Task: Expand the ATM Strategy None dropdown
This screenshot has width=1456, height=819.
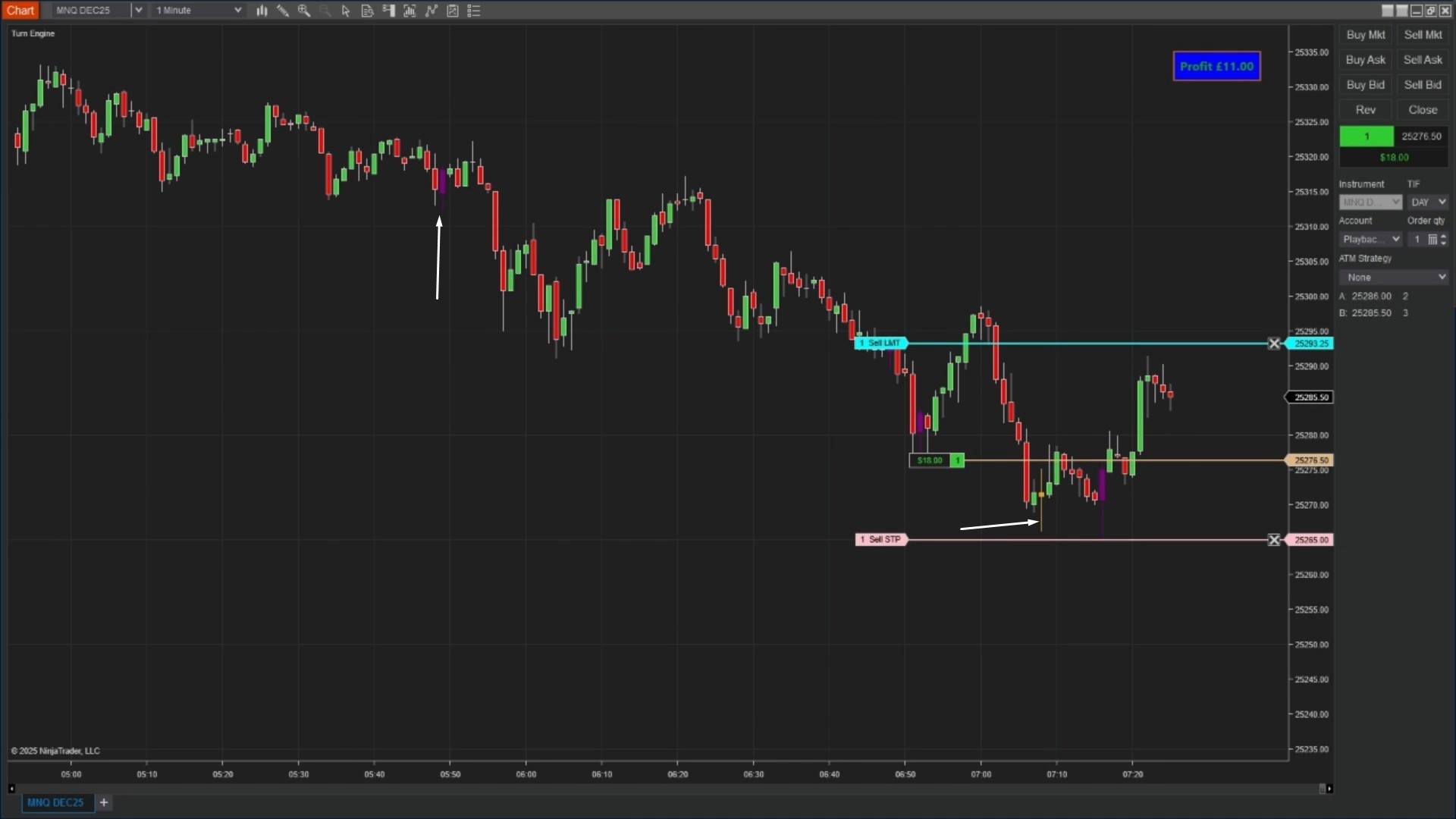Action: point(1394,278)
